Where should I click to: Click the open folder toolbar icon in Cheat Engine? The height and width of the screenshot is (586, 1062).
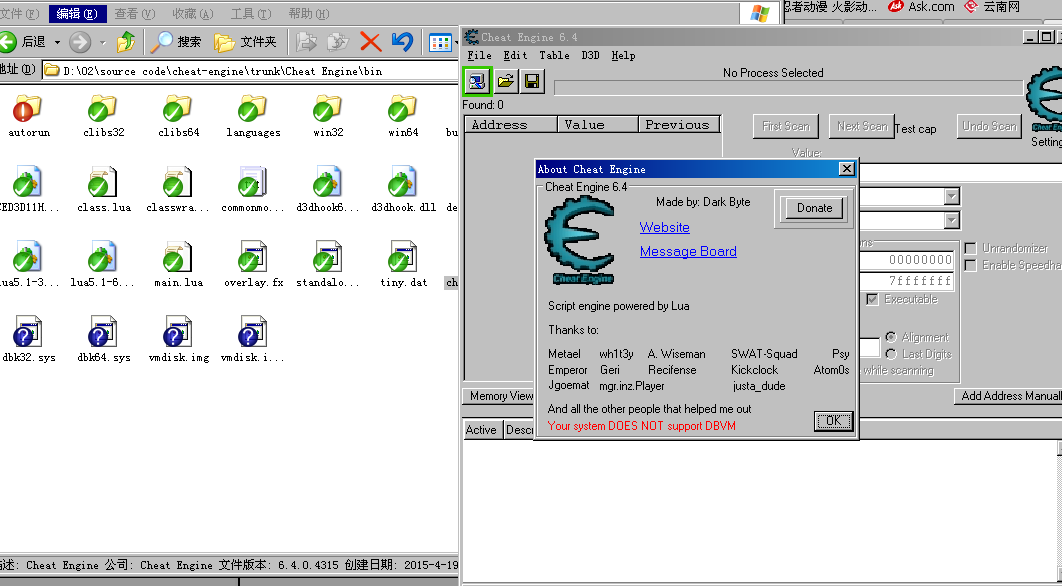[x=506, y=81]
